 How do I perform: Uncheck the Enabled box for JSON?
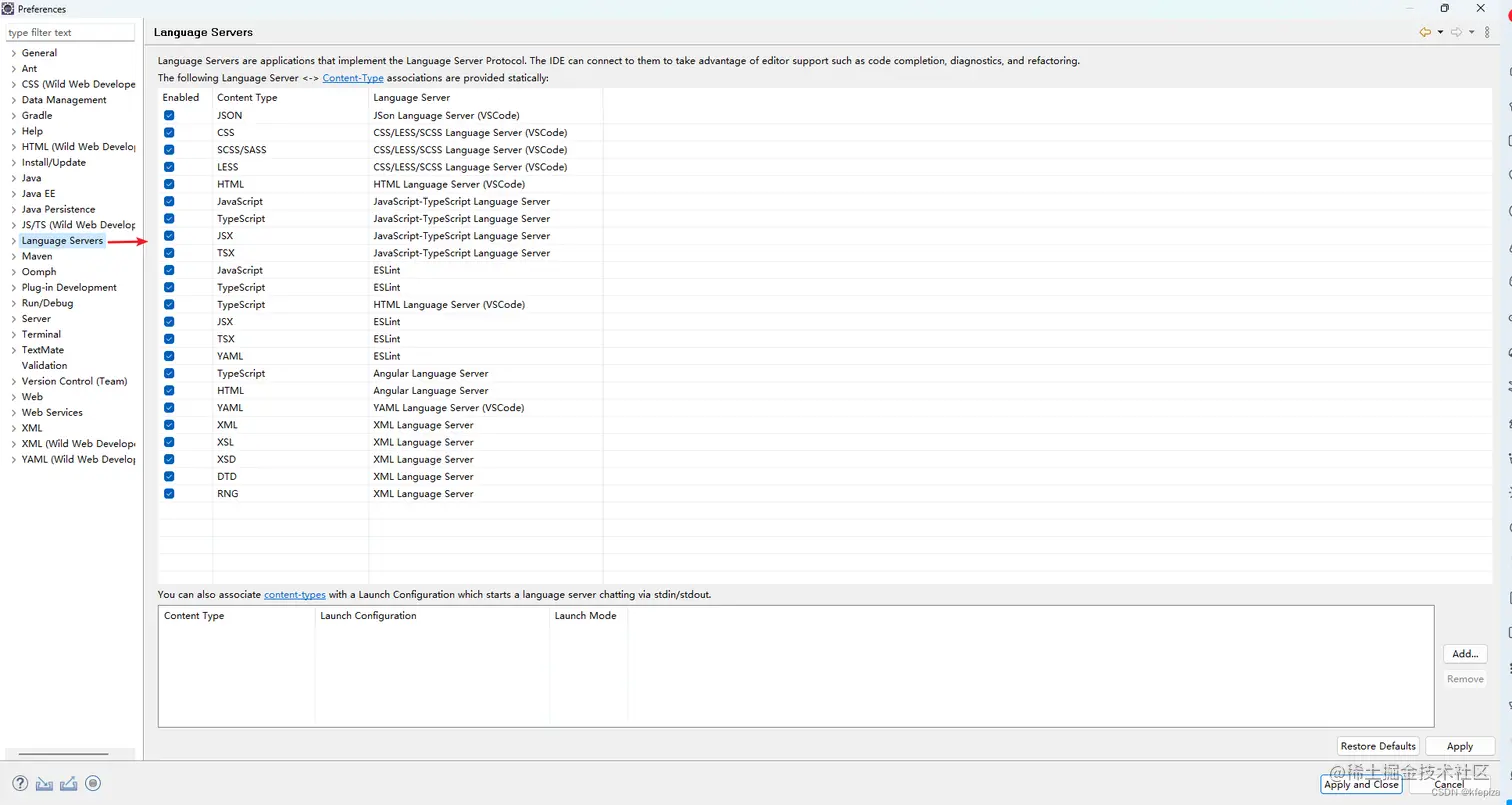pos(169,115)
